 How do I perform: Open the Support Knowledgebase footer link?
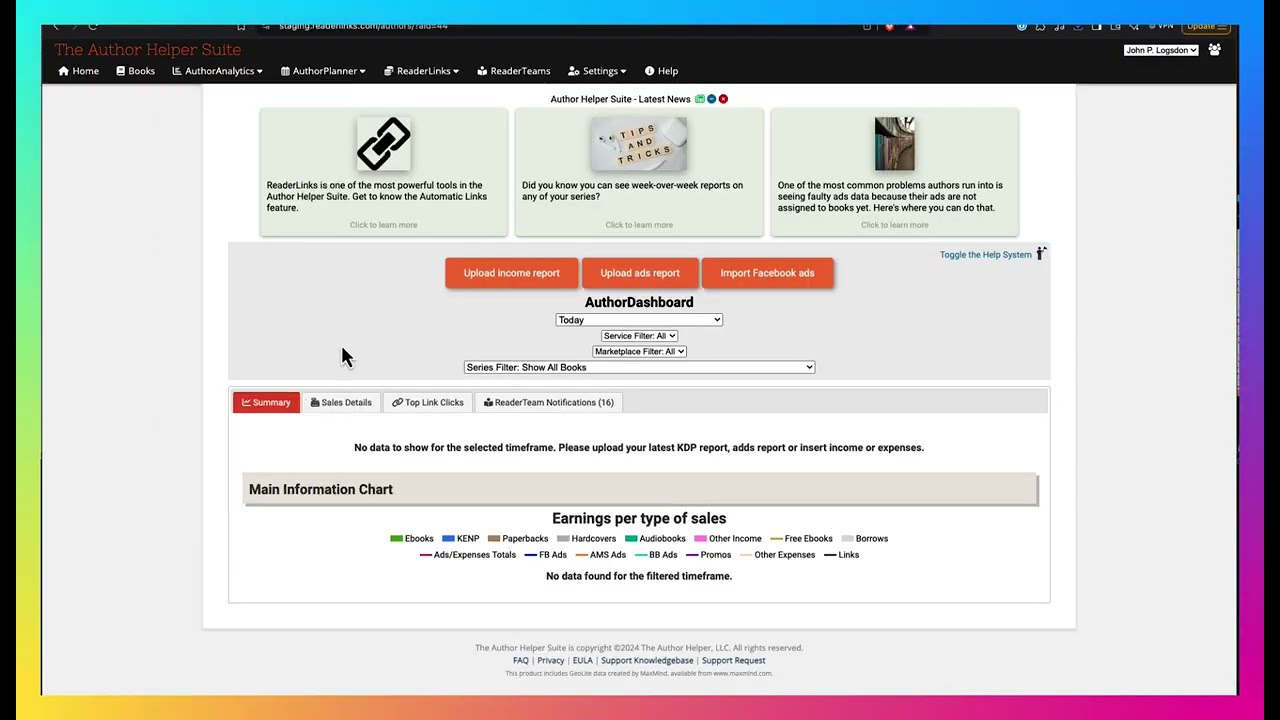(x=647, y=661)
